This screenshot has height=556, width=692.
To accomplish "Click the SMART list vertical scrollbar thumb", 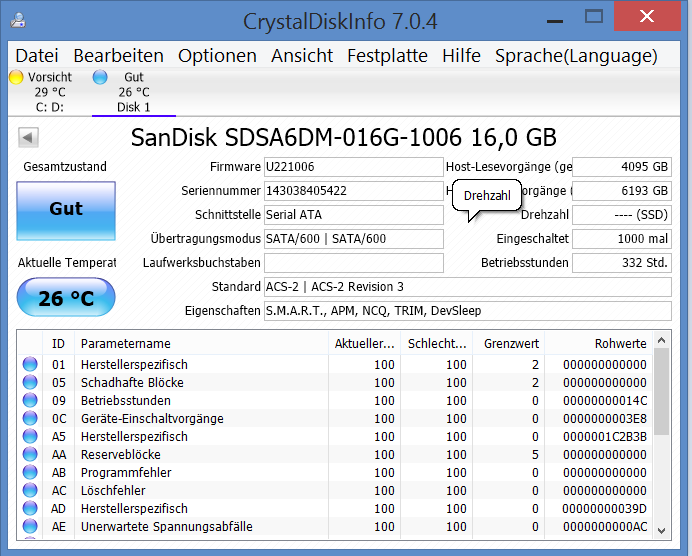I will [661, 392].
